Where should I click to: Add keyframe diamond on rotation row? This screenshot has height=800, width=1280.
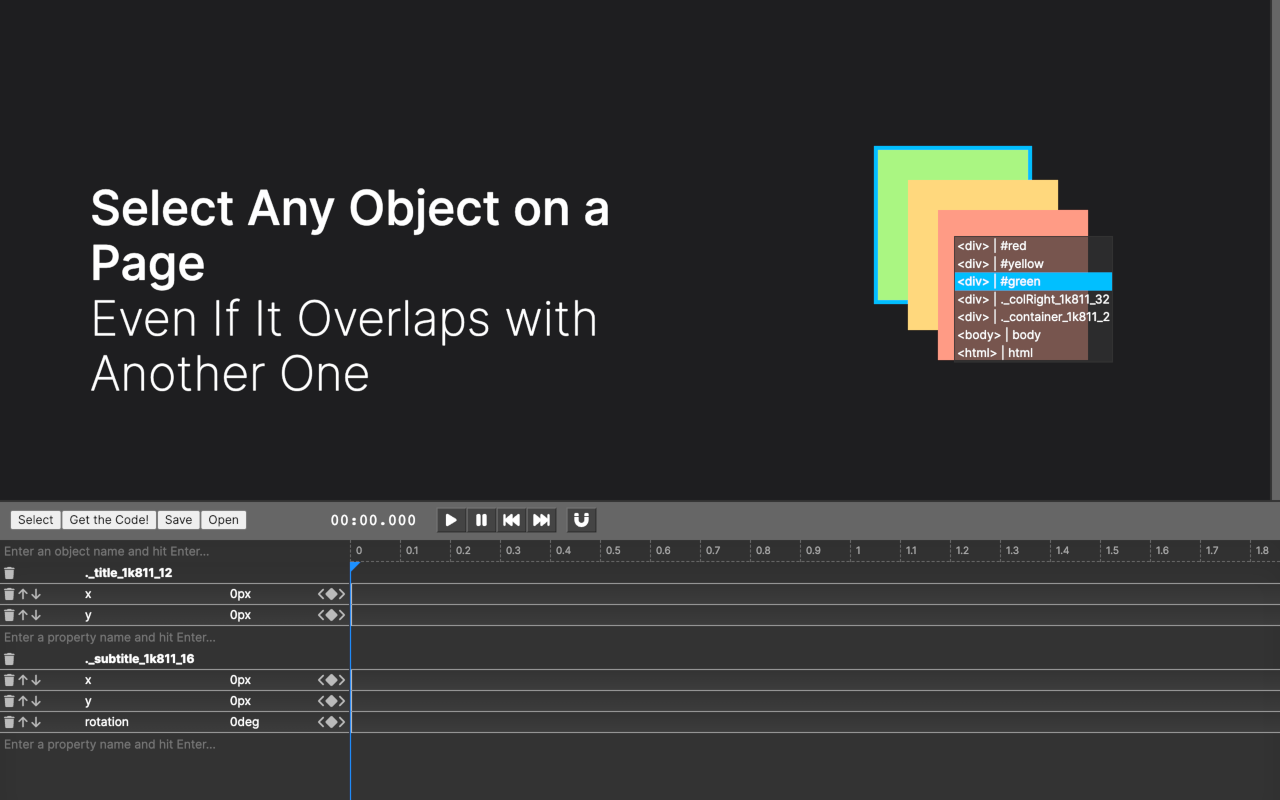pyautogui.click(x=331, y=722)
